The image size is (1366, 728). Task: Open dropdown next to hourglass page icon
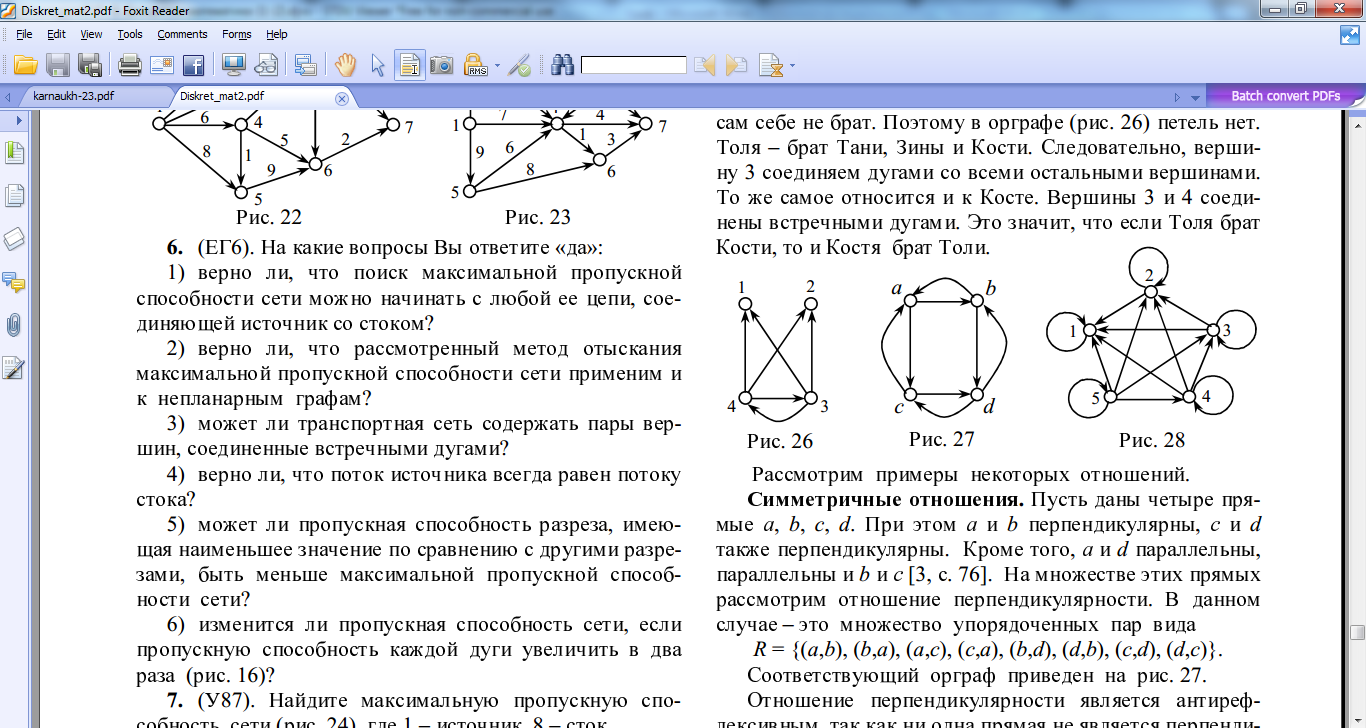(792, 67)
